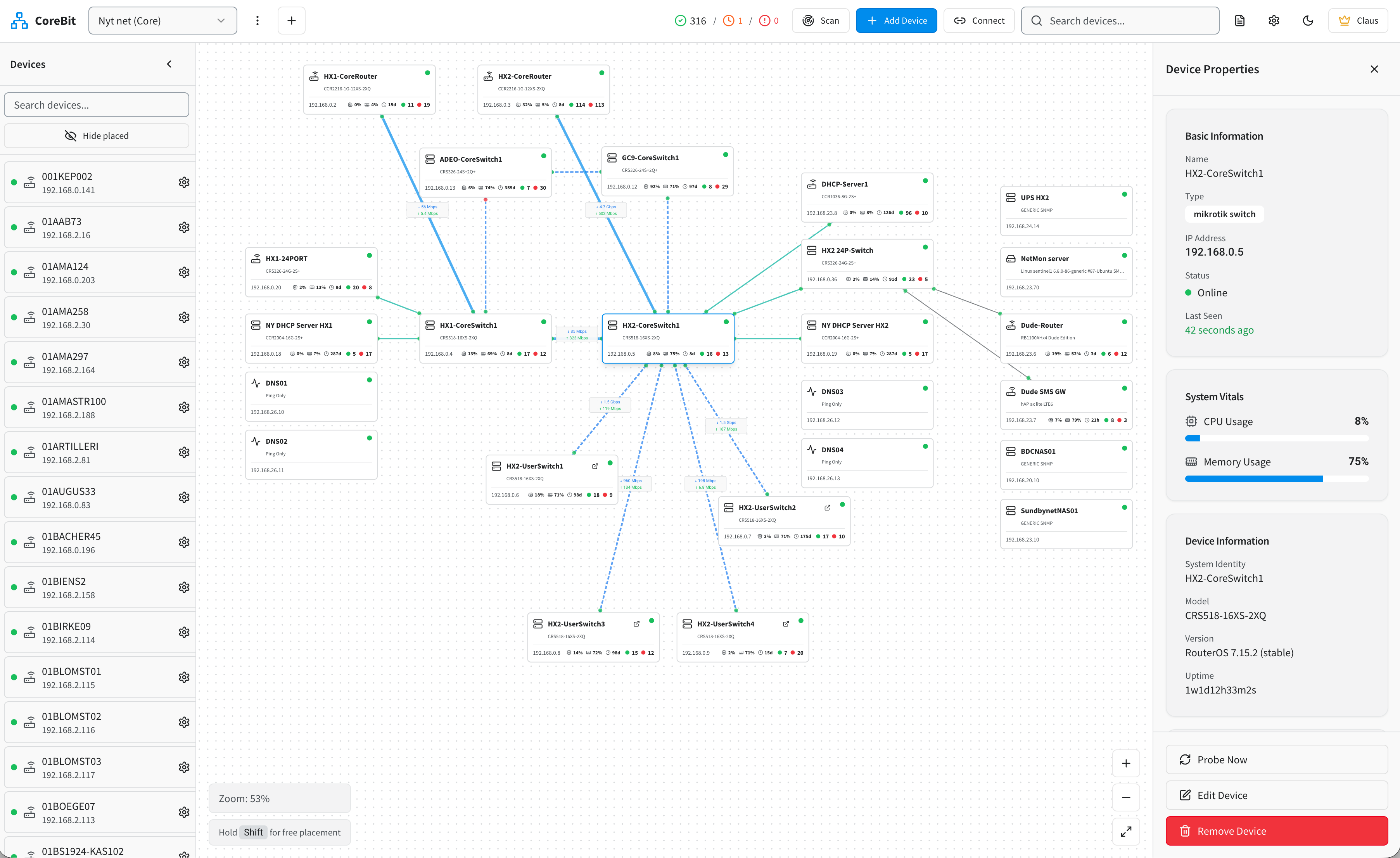The width and height of the screenshot is (1400, 858).
Task: Click the canvas zoom out minus button
Action: [x=1125, y=797]
